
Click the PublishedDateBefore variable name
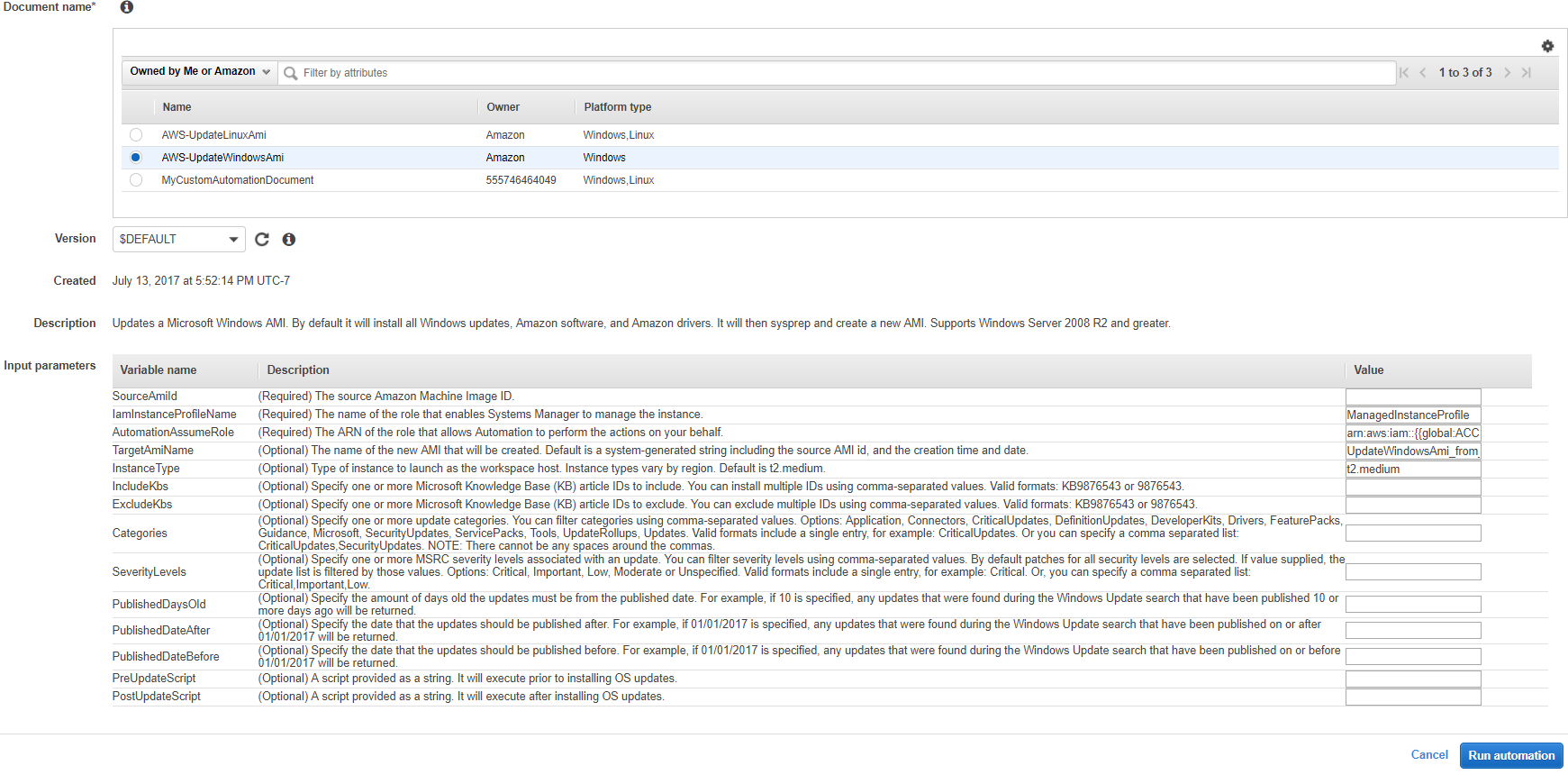166,657
